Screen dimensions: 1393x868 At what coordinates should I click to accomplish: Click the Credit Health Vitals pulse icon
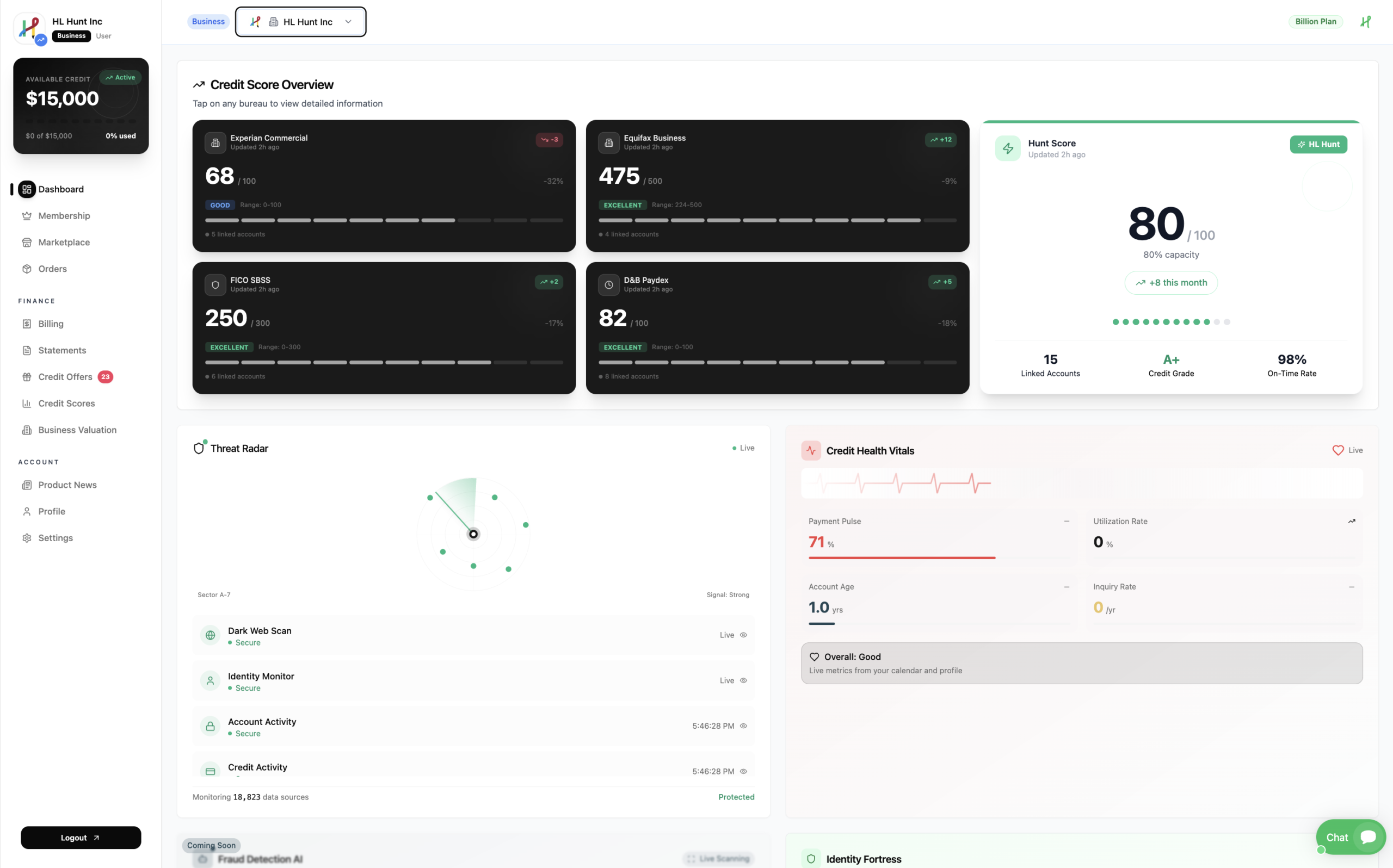811,451
